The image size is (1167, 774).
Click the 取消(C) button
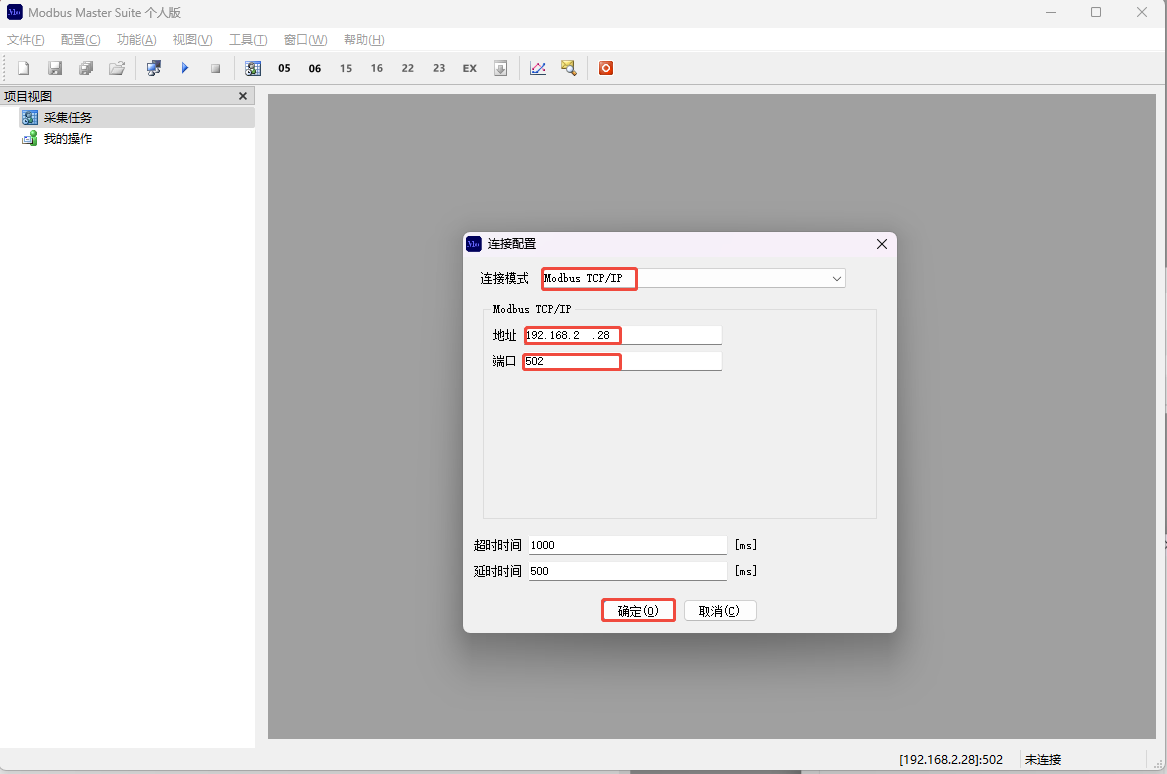click(720, 611)
